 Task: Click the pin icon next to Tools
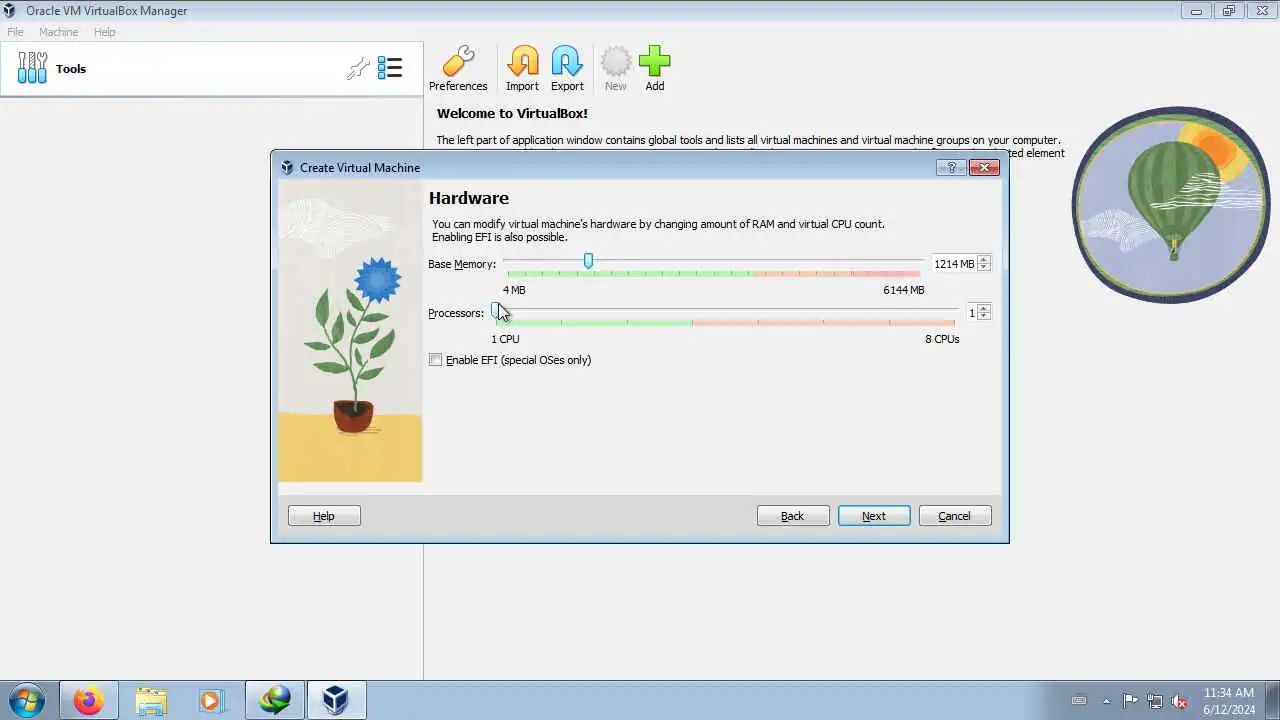point(358,69)
